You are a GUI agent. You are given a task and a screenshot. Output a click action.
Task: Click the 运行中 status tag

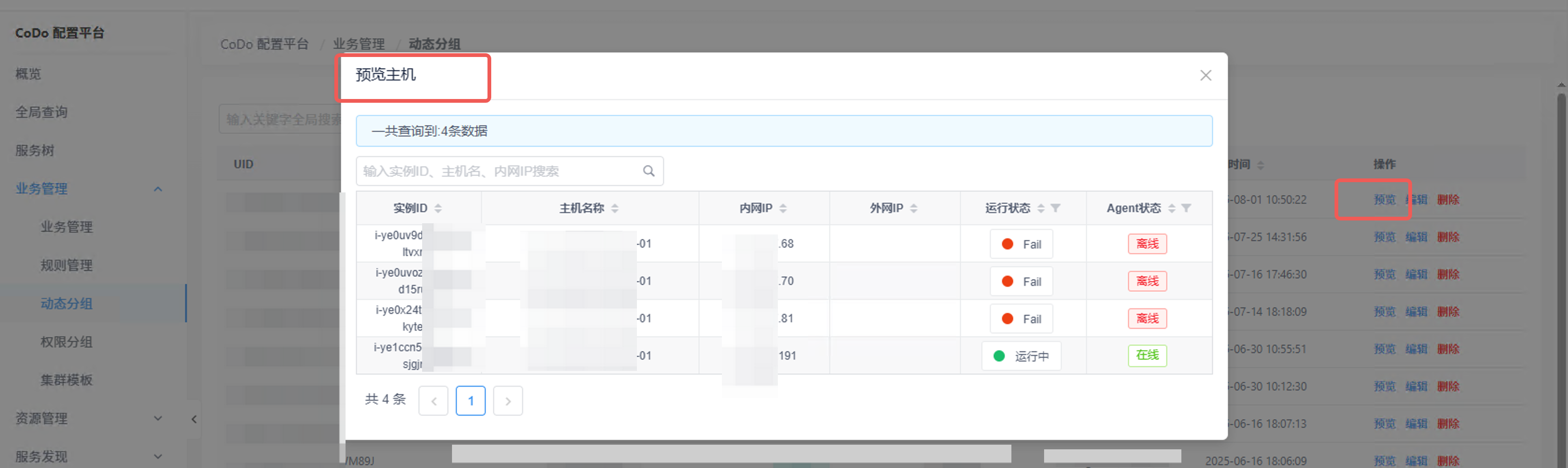click(1021, 356)
